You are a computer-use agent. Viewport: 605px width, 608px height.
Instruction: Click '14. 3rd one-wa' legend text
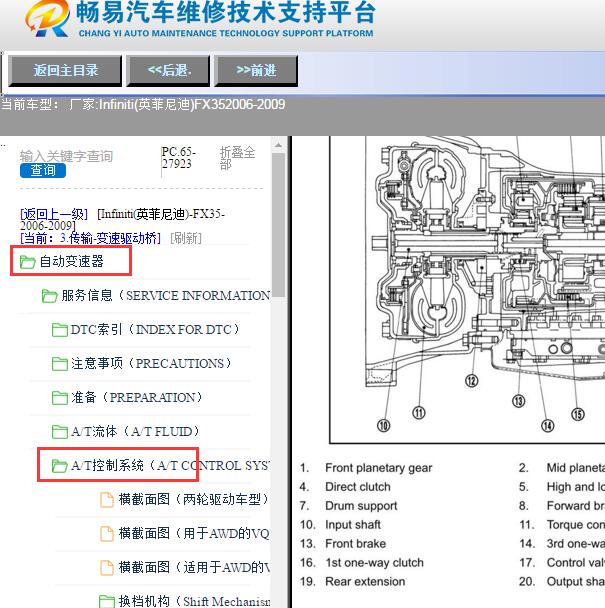coord(562,544)
